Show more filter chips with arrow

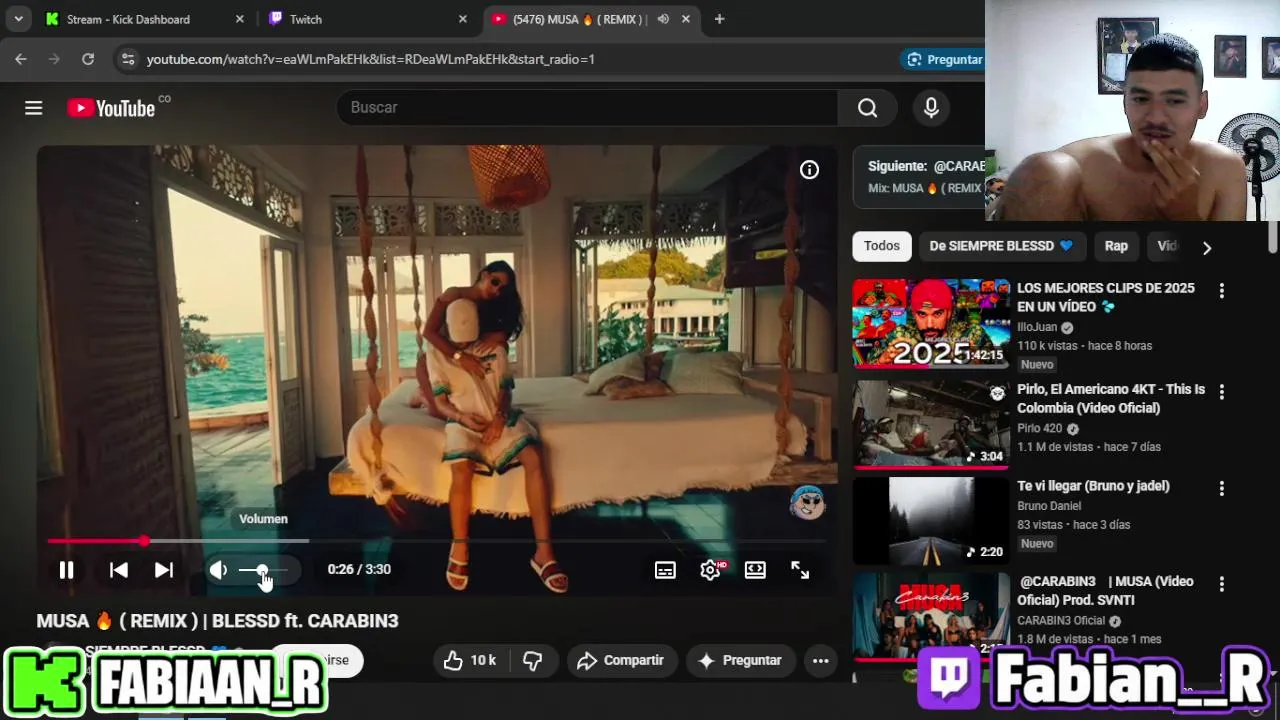point(1206,247)
